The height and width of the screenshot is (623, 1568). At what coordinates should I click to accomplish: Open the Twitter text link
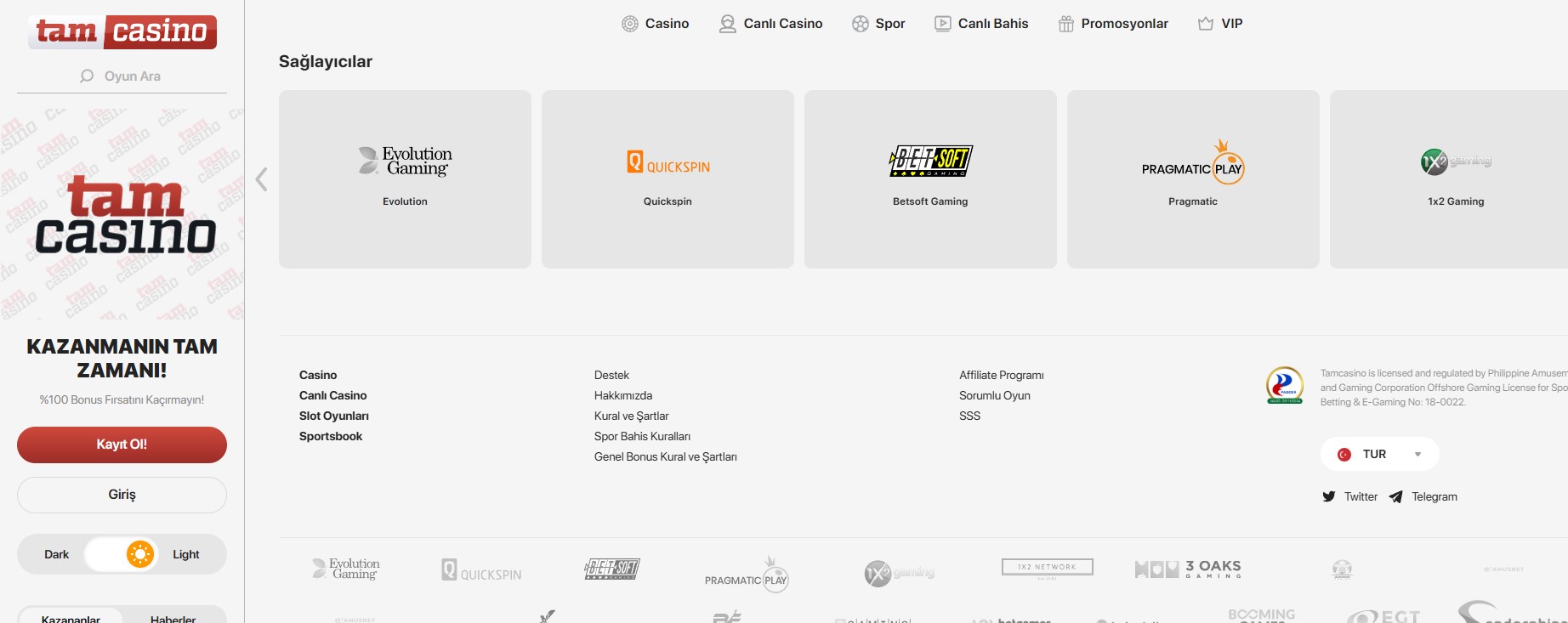pos(1361,496)
